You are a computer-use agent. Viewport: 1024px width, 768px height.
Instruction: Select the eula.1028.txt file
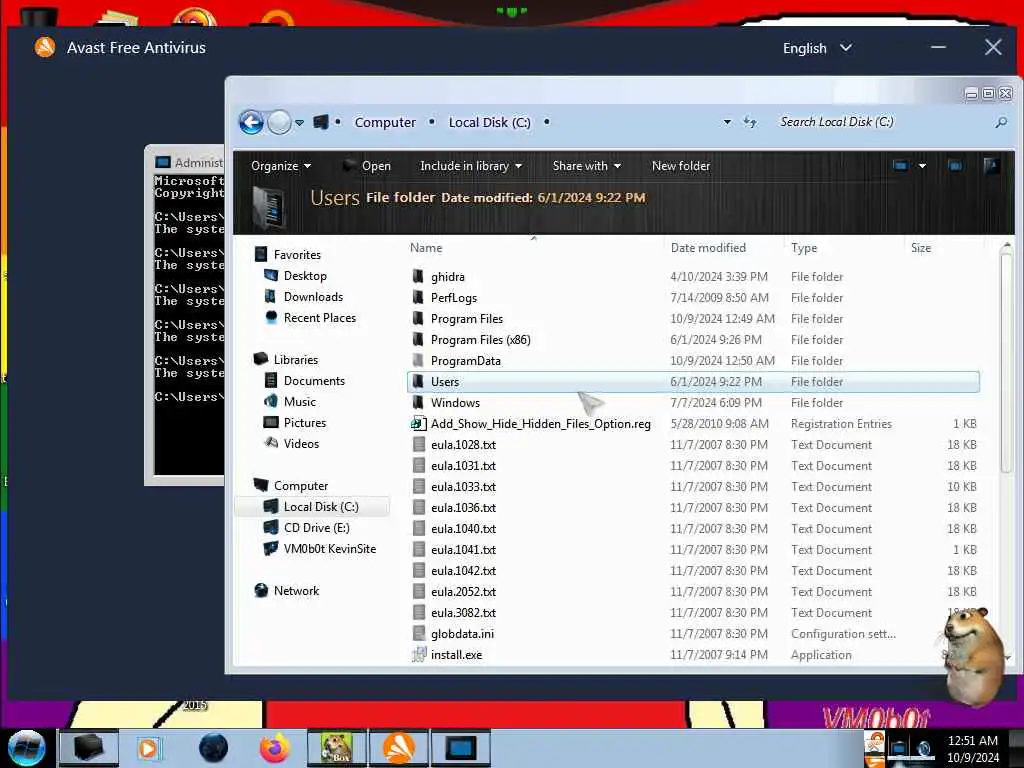click(x=692, y=445)
